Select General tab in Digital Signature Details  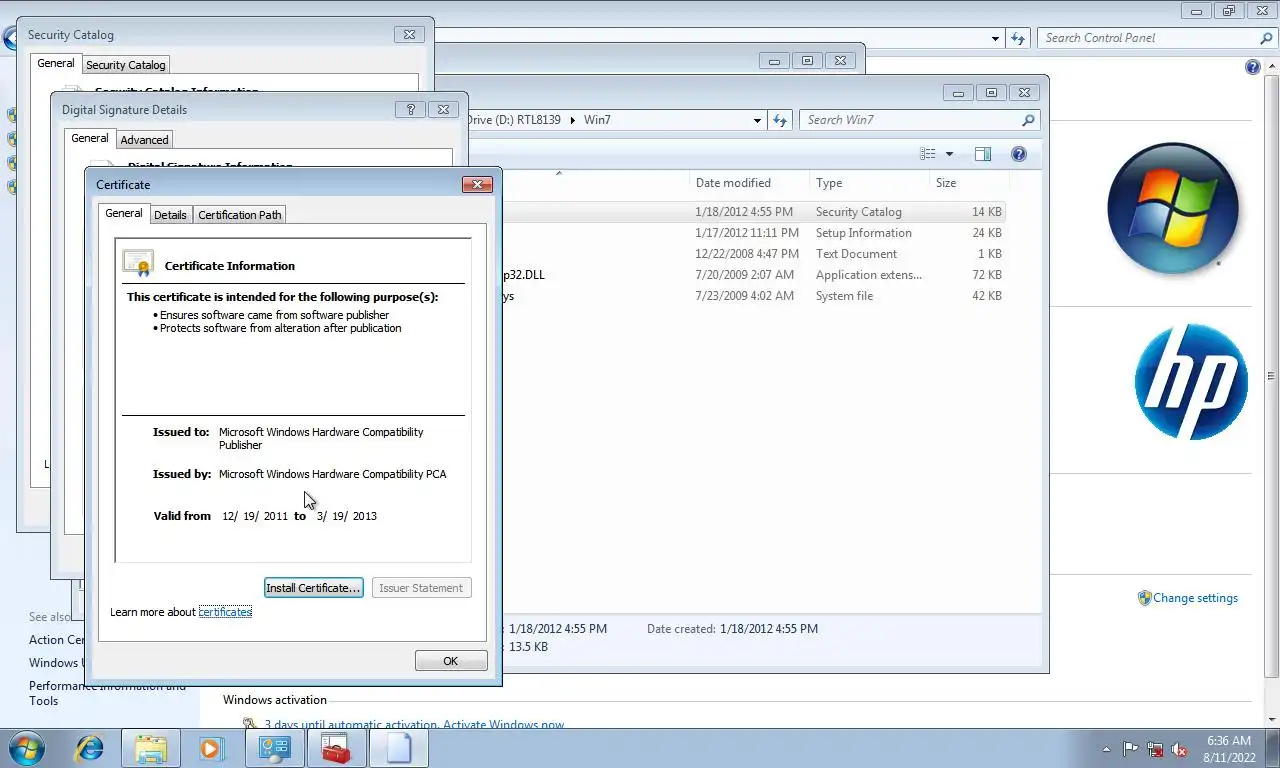coord(90,138)
